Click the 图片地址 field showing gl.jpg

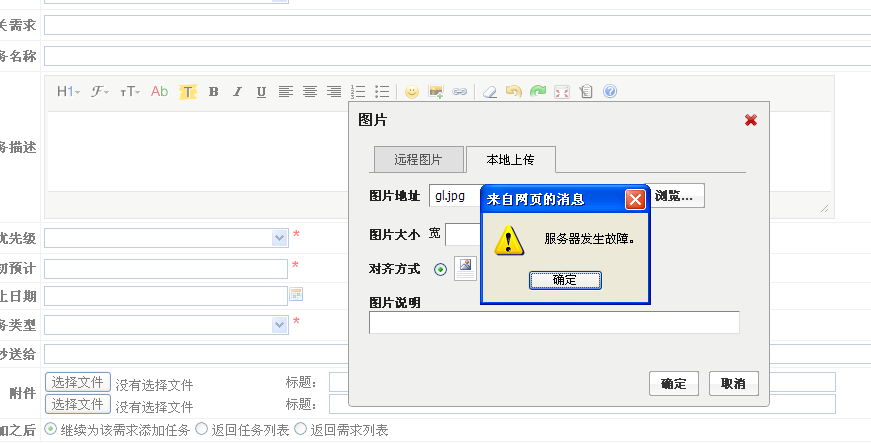click(455, 195)
